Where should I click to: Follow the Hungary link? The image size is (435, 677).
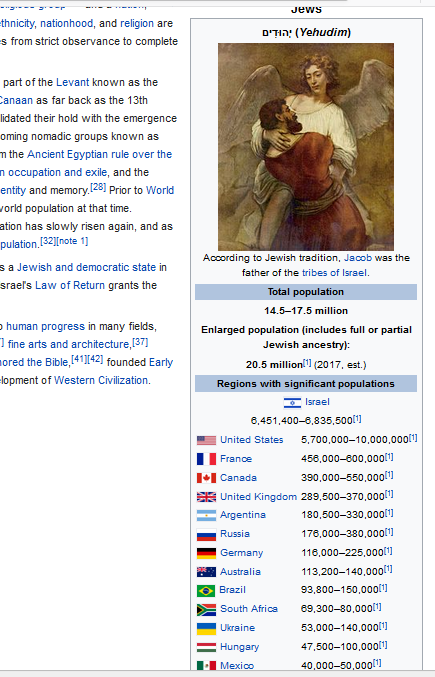240,647
